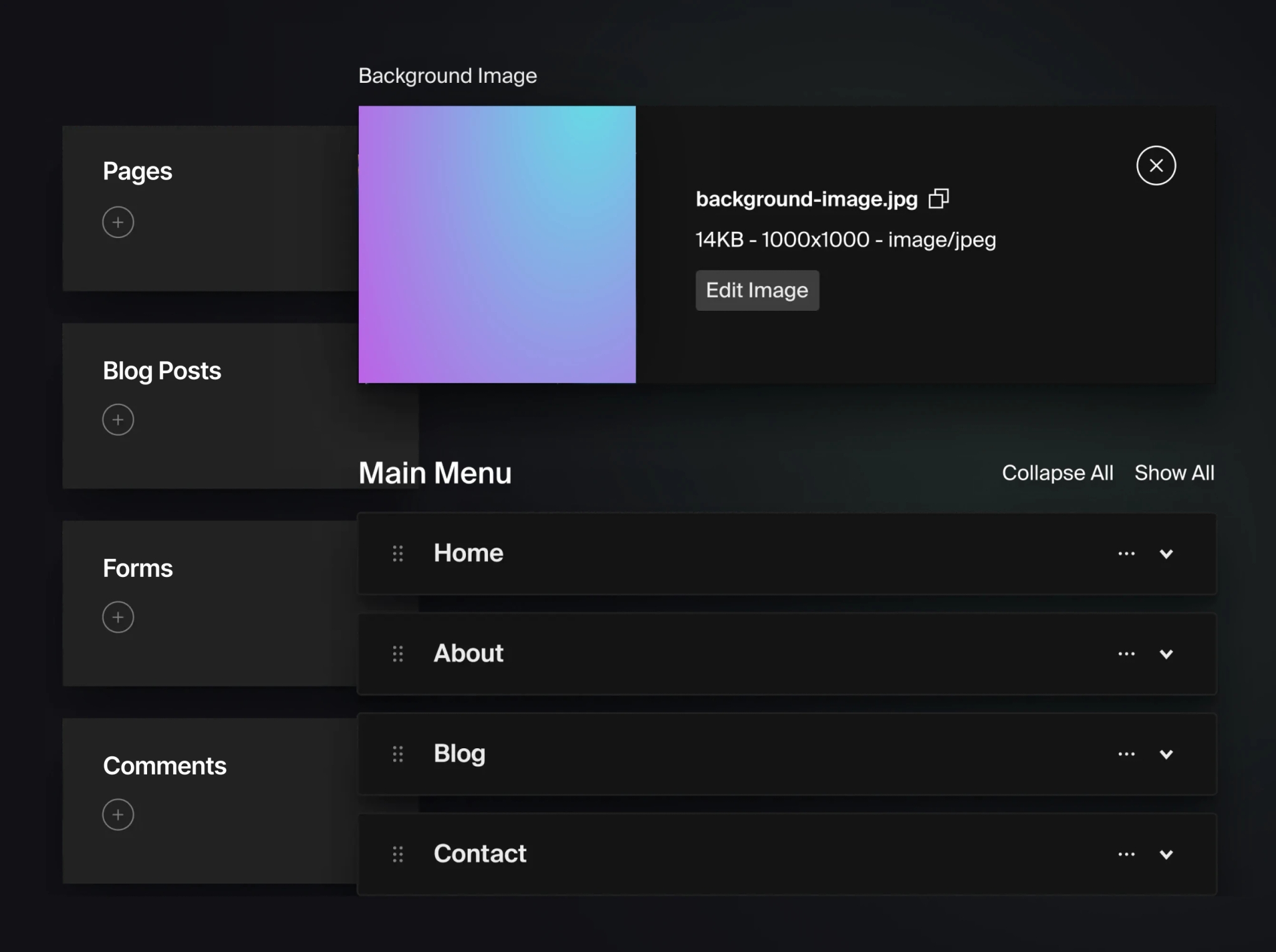The width and height of the screenshot is (1276, 952).
Task: Add a new page with the Pages plus icon
Action: [118, 222]
